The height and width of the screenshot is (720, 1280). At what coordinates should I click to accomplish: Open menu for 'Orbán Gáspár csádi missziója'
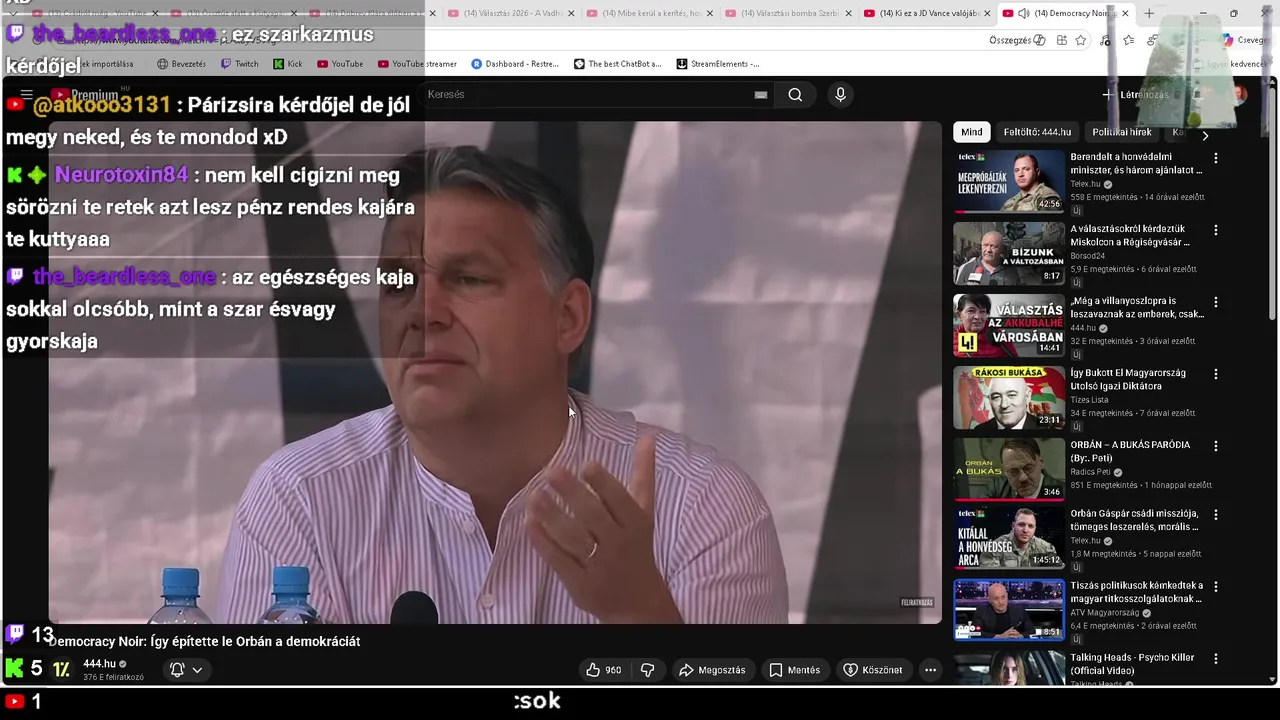pyautogui.click(x=1216, y=515)
